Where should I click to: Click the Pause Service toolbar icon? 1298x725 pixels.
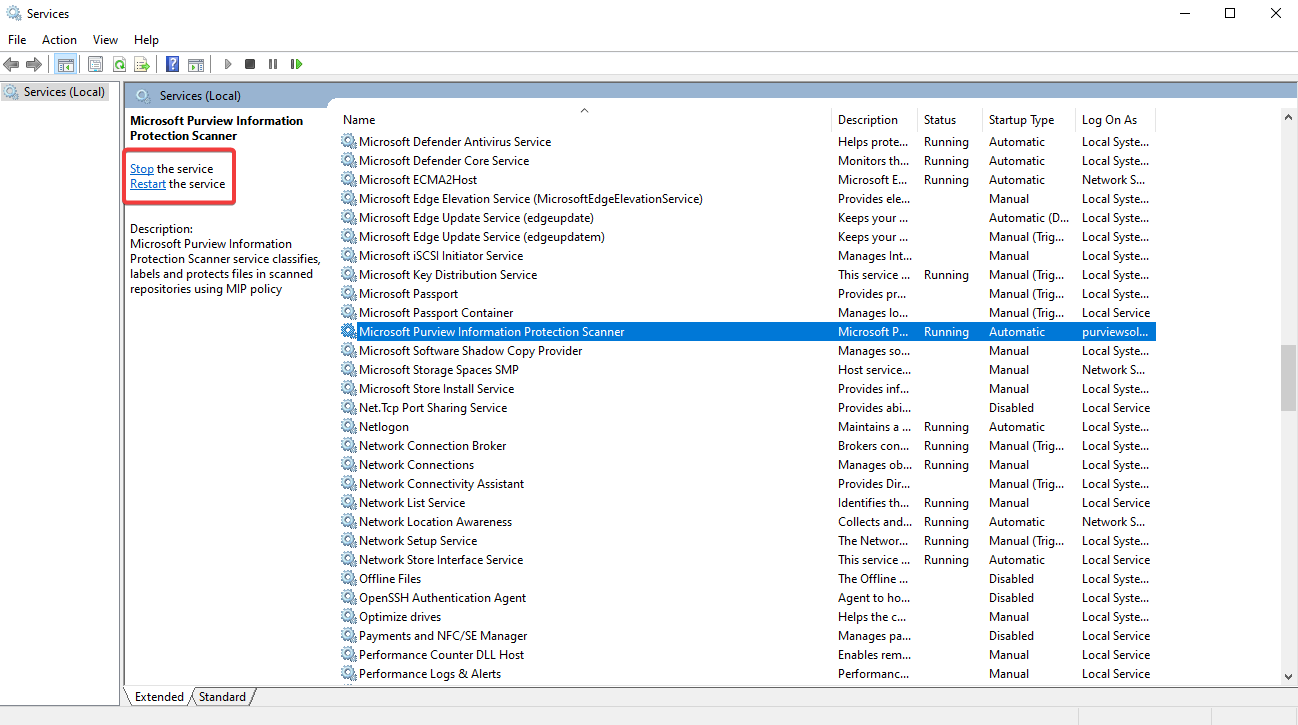click(273, 64)
